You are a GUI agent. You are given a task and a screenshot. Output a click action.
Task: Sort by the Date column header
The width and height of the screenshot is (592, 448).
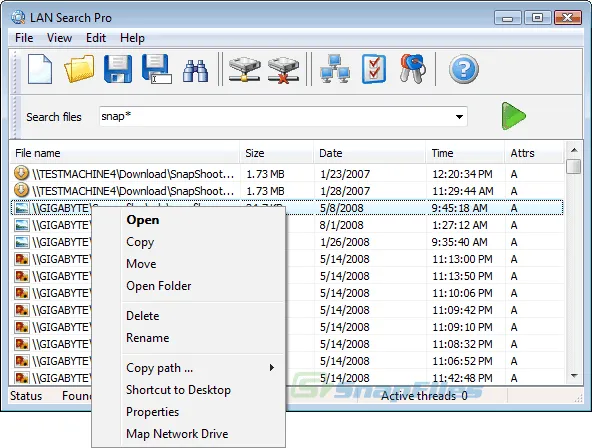370,153
